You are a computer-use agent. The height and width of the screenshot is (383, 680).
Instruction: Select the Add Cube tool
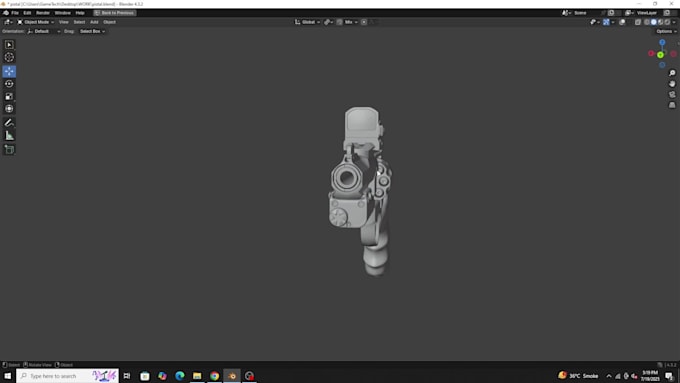[9, 150]
